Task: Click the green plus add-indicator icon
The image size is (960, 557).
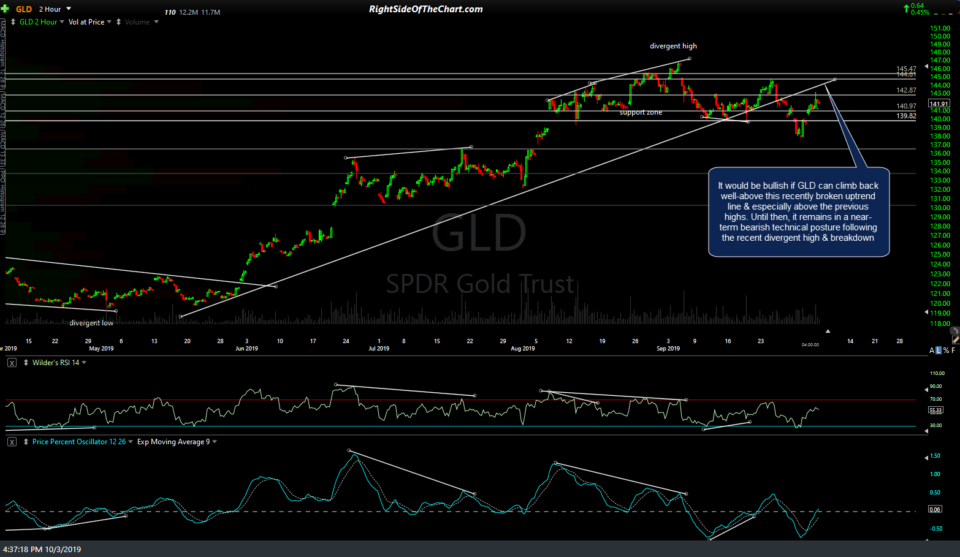Action: (x=5, y=9)
